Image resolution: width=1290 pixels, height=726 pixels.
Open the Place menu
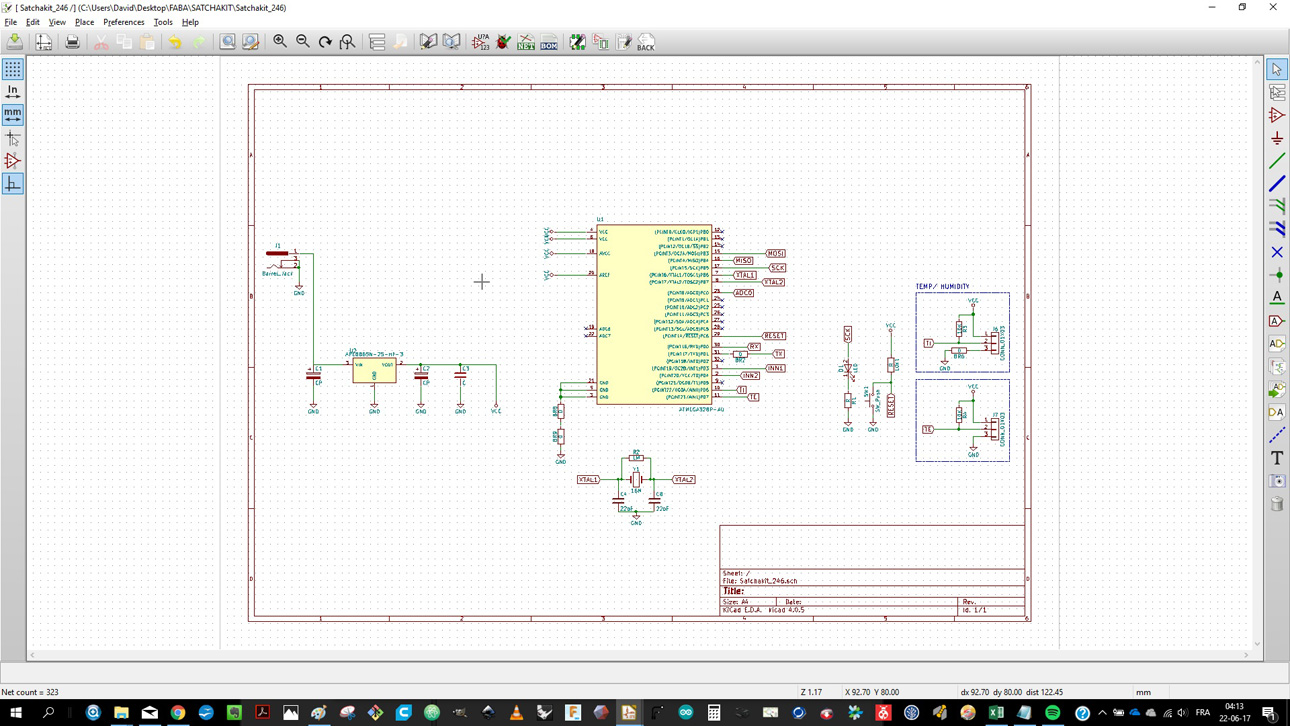pos(84,22)
